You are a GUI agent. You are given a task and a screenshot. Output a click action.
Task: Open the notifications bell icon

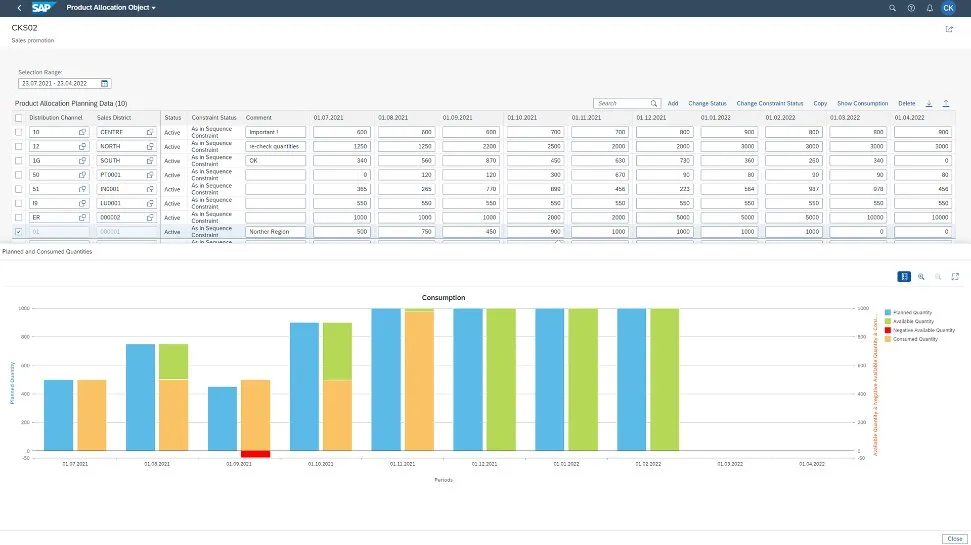coord(930,8)
